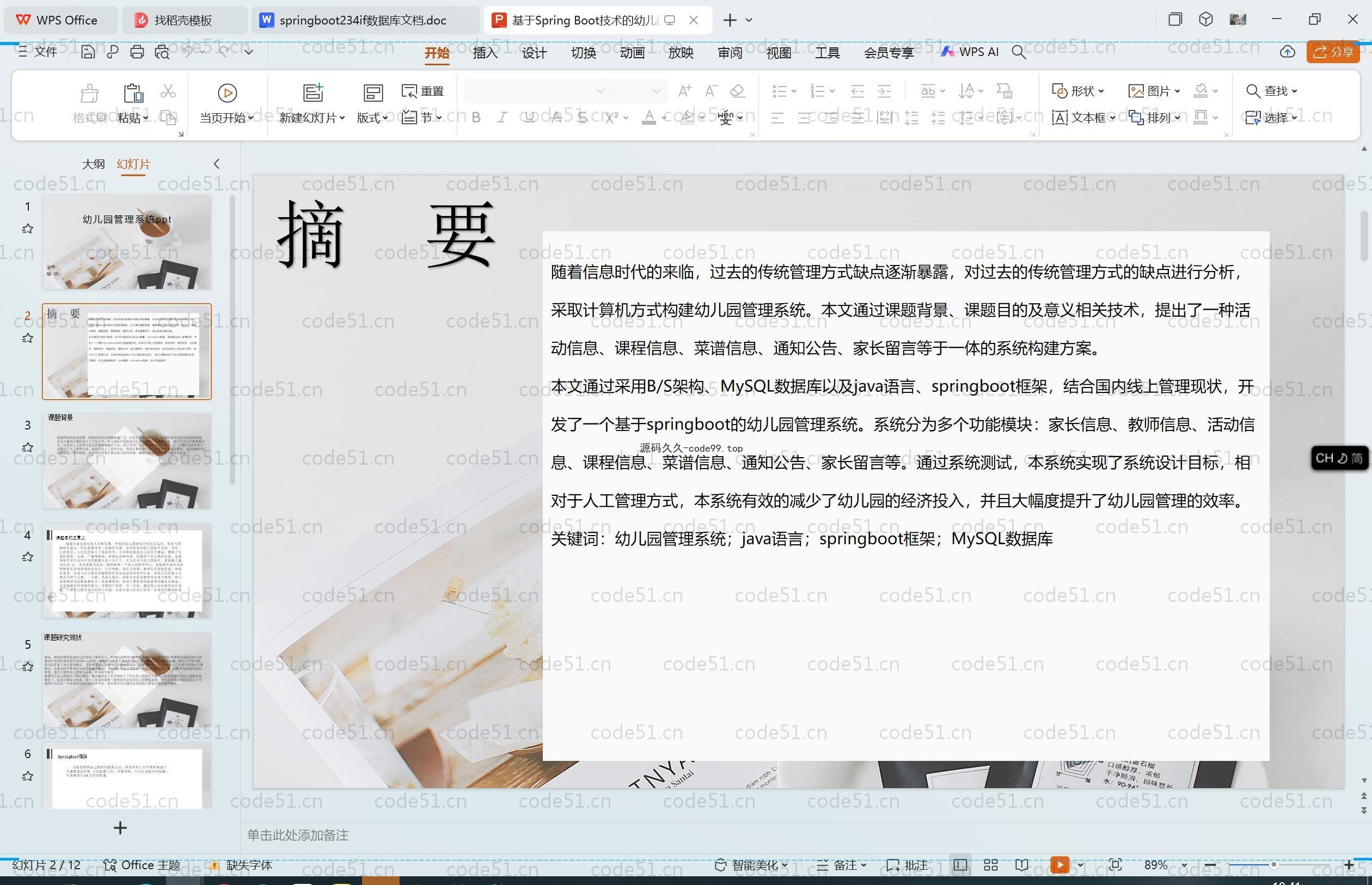Toggle Underline formatting
The height and width of the screenshot is (885, 1372).
point(529,117)
